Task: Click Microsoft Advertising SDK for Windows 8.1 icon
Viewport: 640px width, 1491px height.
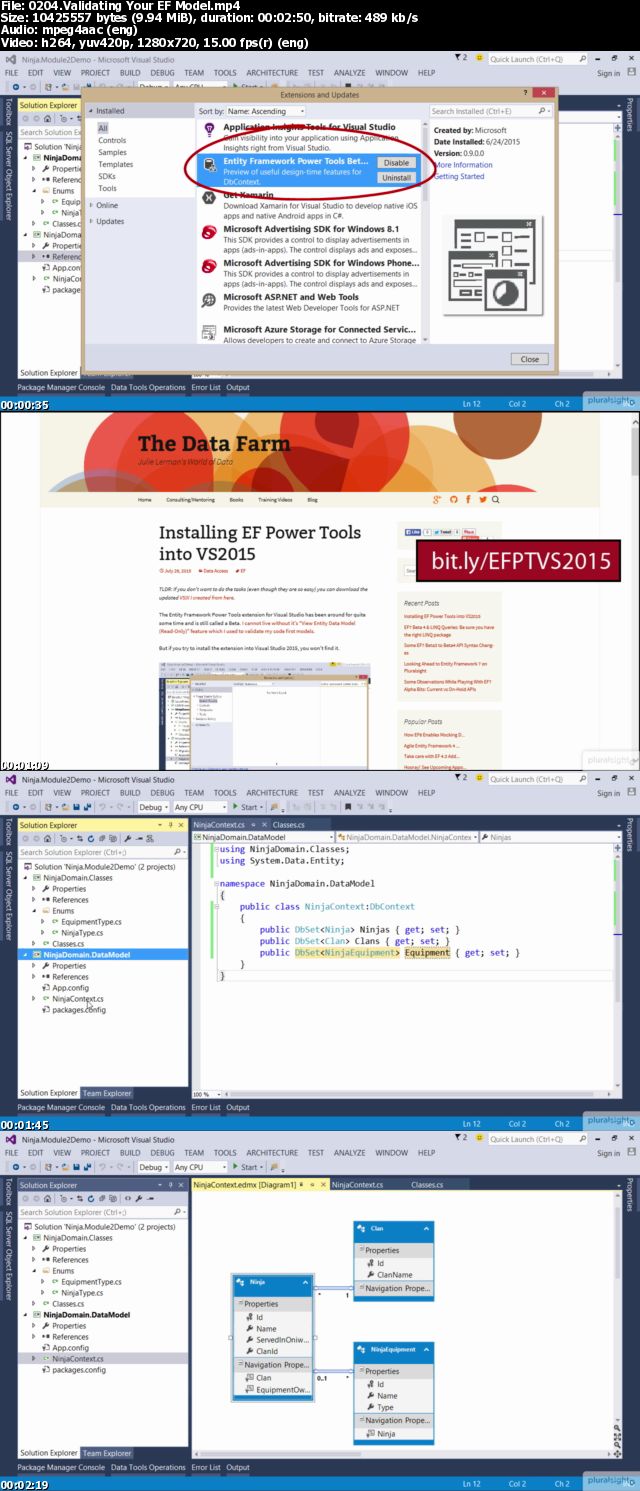Action: 209,233
